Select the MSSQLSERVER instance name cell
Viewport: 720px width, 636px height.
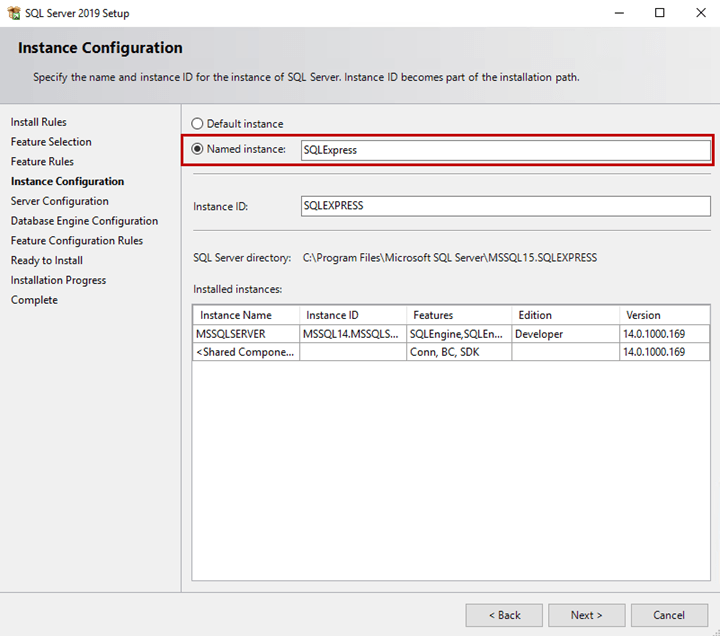pos(246,334)
